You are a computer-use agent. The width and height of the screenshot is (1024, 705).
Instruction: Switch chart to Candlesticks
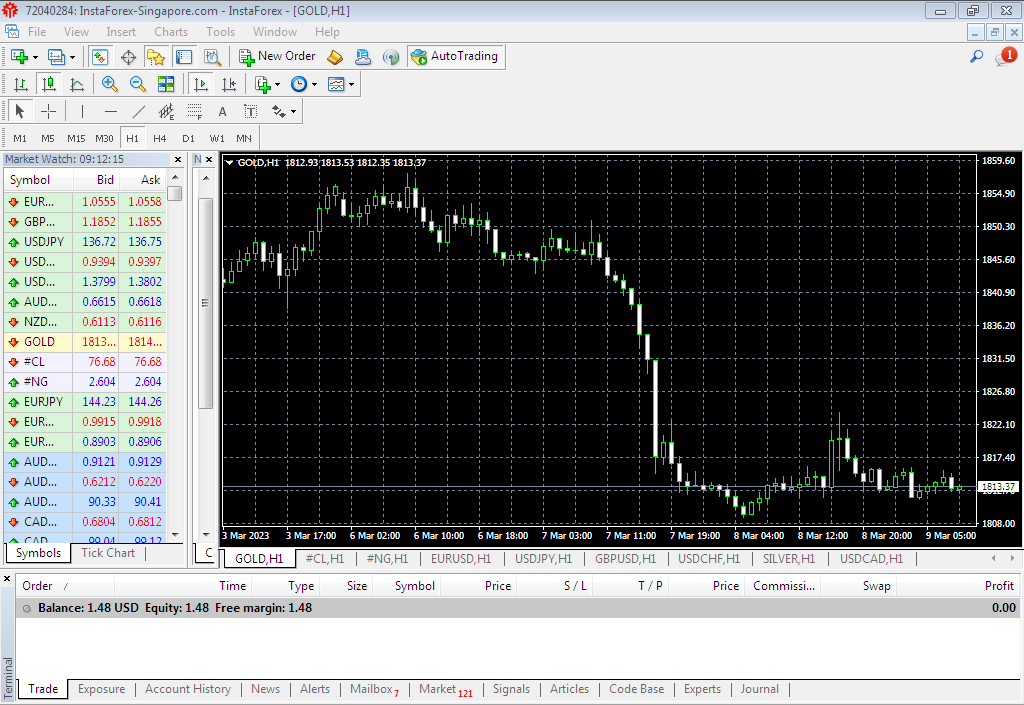49,84
